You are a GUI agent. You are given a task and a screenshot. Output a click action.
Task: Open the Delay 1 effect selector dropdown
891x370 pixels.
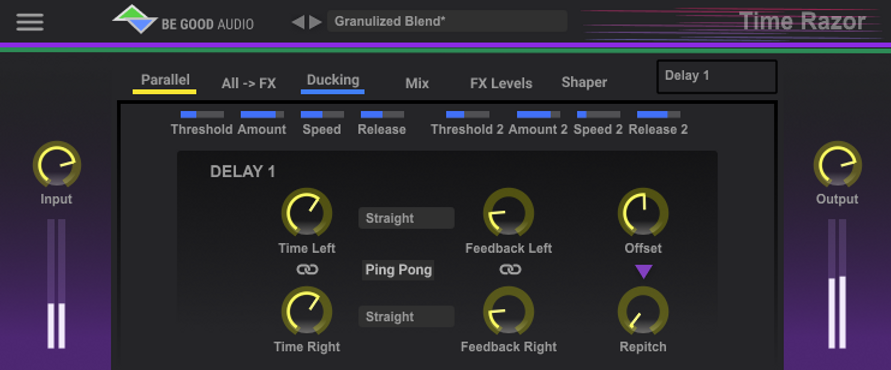pyautogui.click(x=717, y=77)
